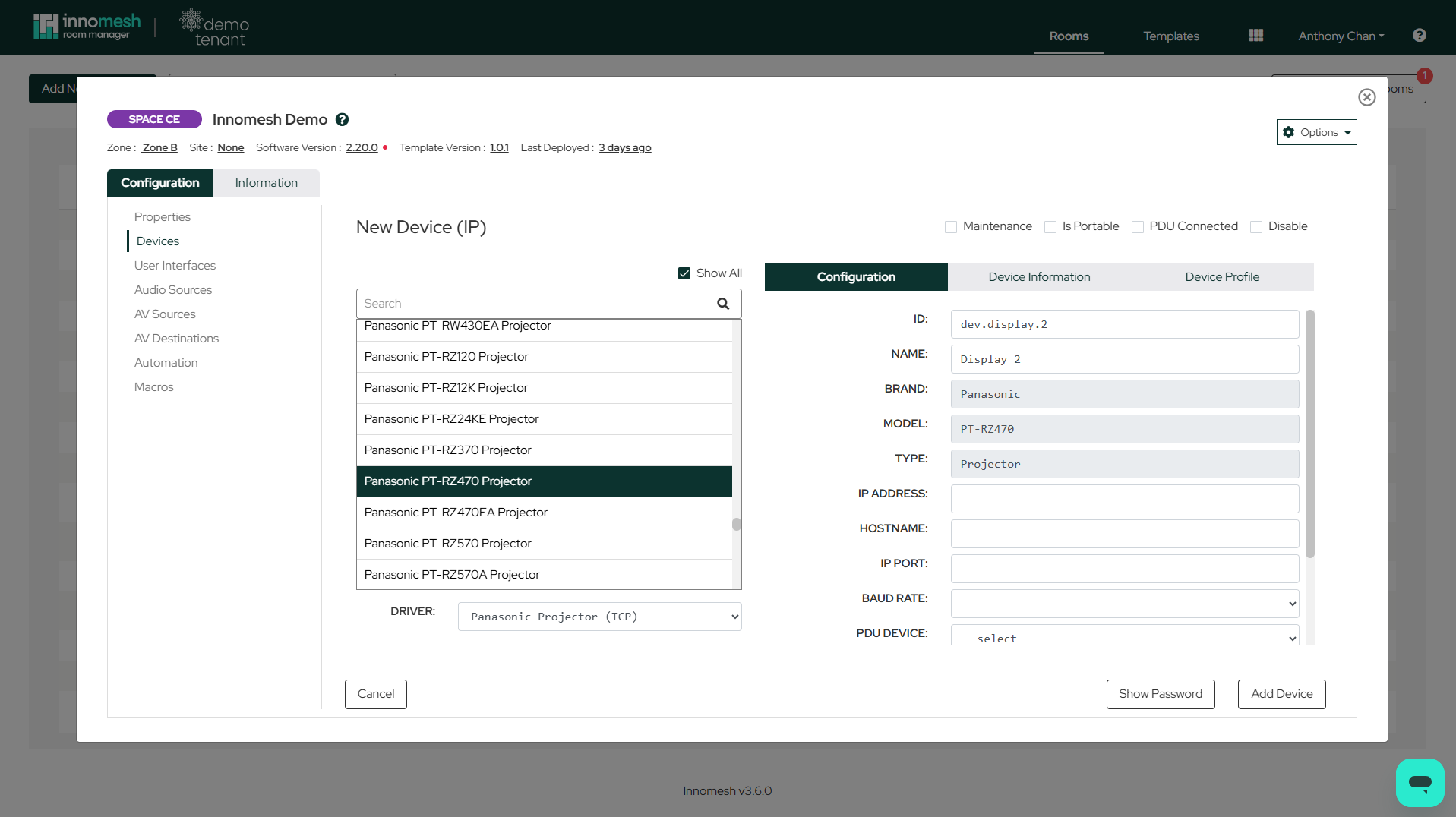This screenshot has width=1456, height=817.
Task: Expand the Anthony Chan user menu
Action: (1341, 36)
